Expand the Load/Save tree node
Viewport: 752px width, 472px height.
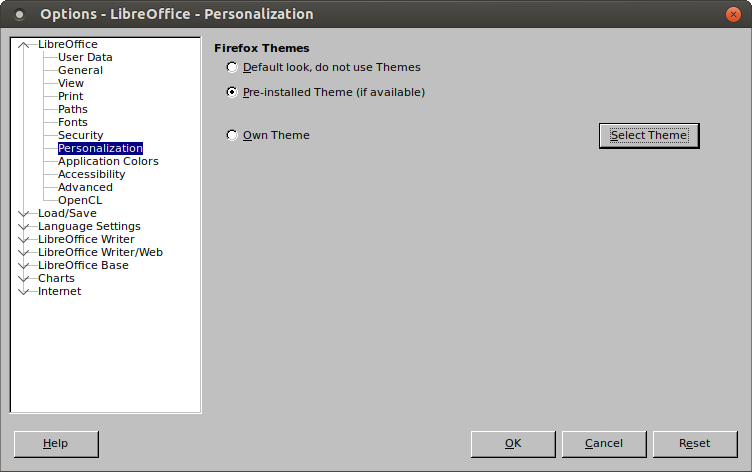[x=23, y=213]
